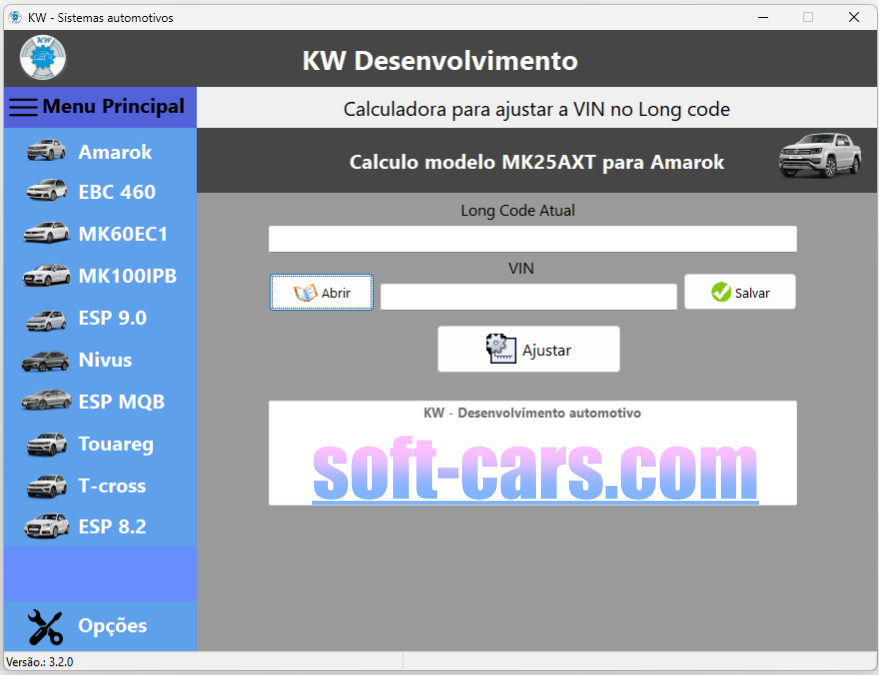Click the wrench and screwdriver Opções icon
This screenshot has width=879, height=675.
click(x=45, y=626)
